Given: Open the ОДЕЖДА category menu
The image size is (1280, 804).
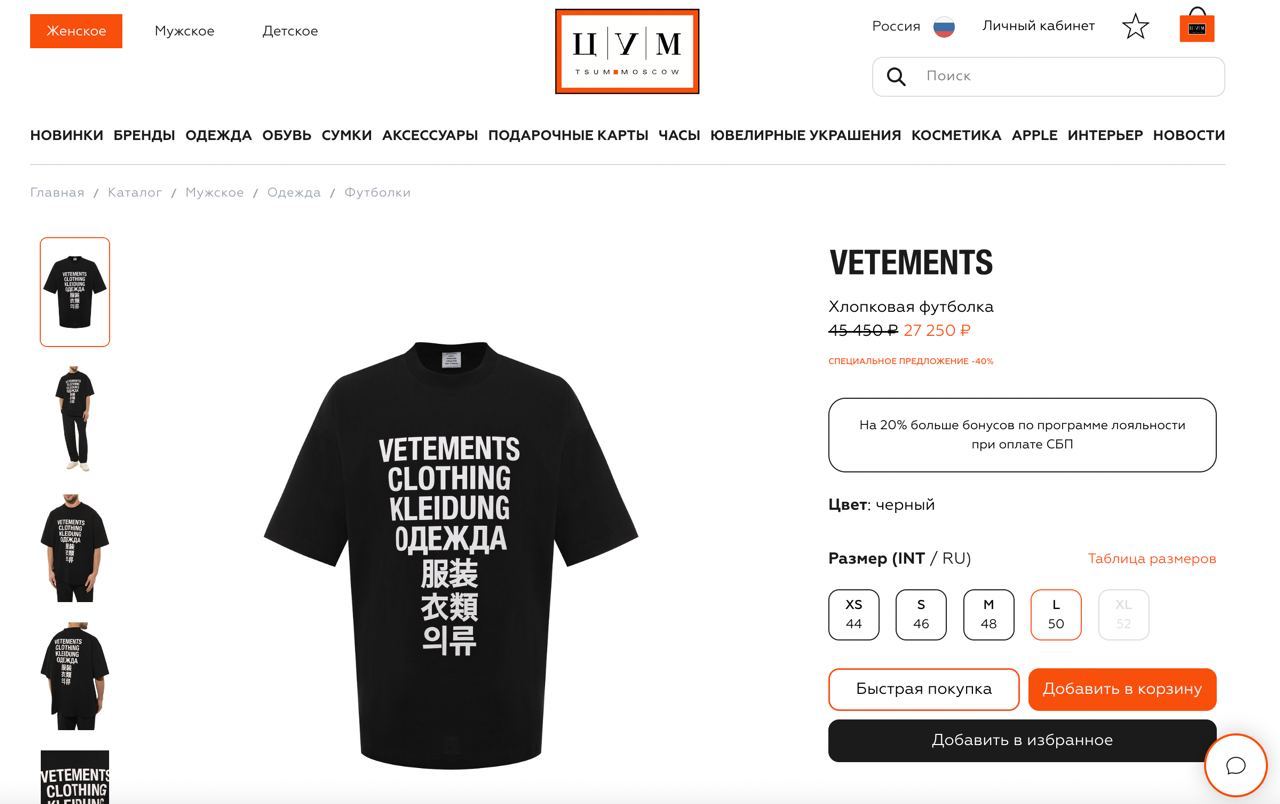Looking at the screenshot, I should pos(218,135).
